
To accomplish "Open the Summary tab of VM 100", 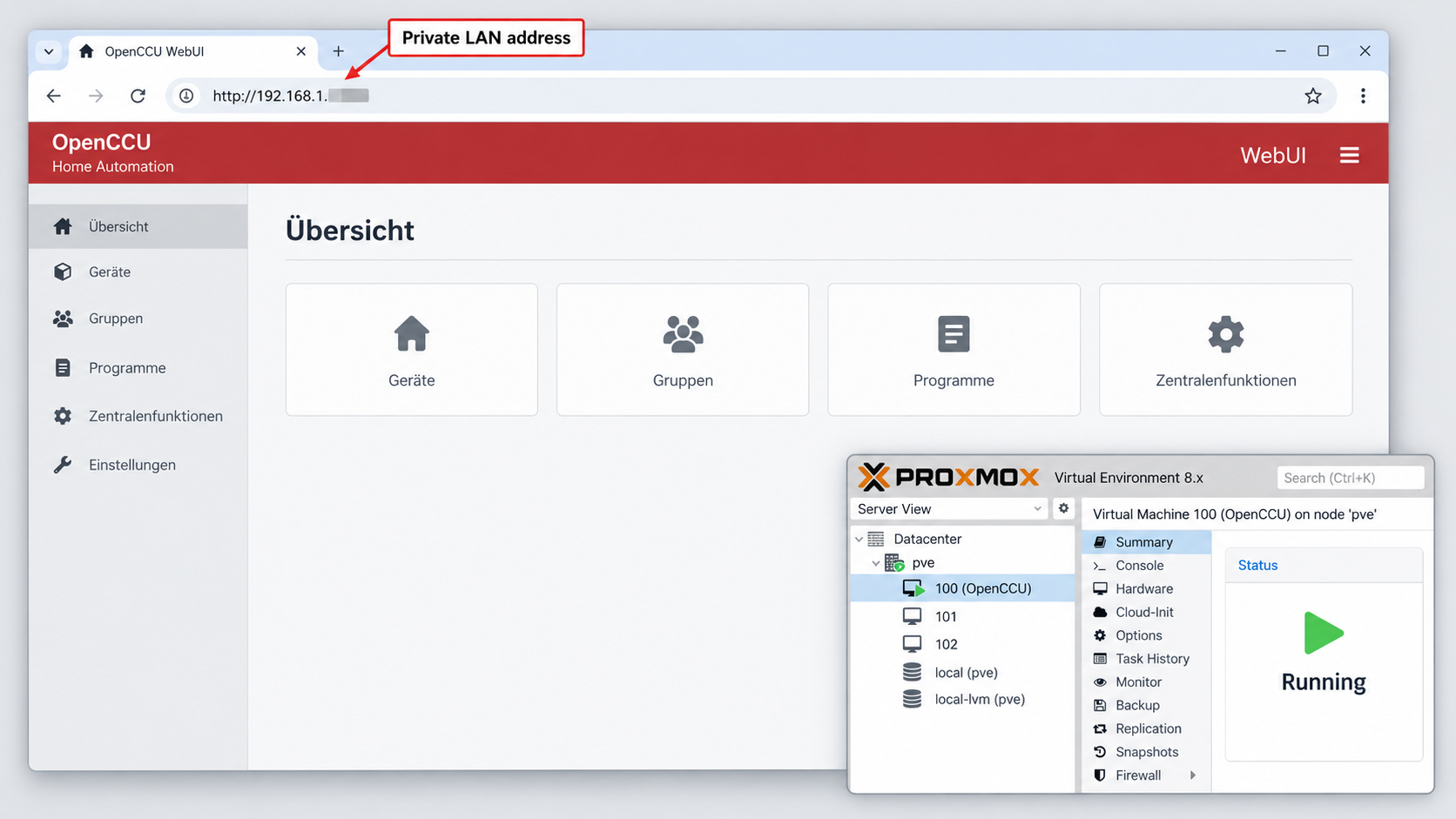I will pyautogui.click(x=1146, y=542).
